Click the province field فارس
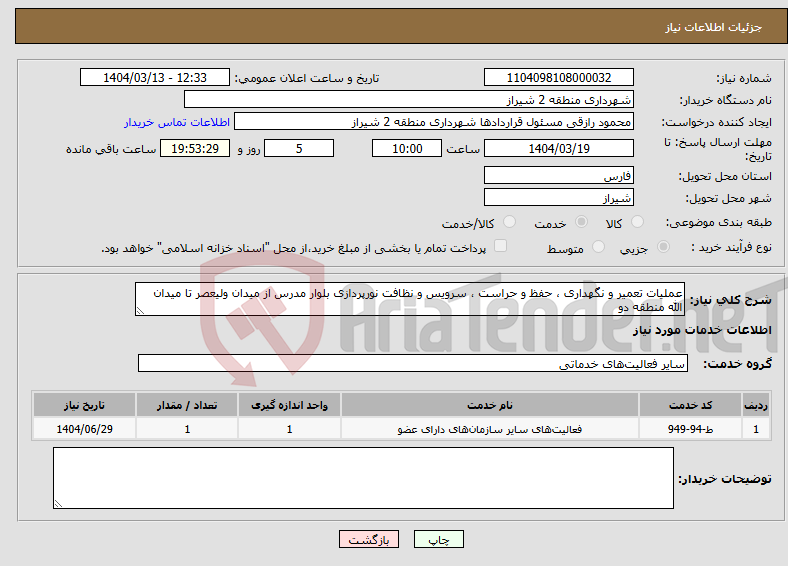 (x=558, y=175)
